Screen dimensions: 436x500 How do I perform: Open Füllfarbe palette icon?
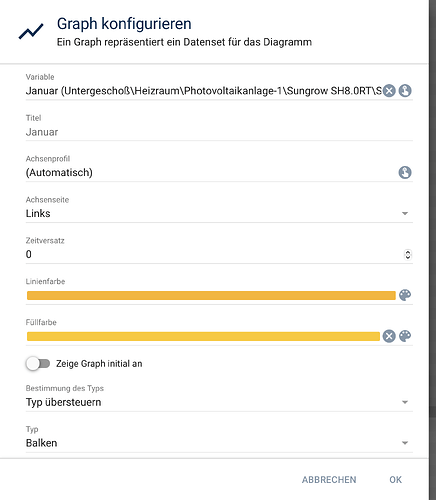(x=405, y=336)
